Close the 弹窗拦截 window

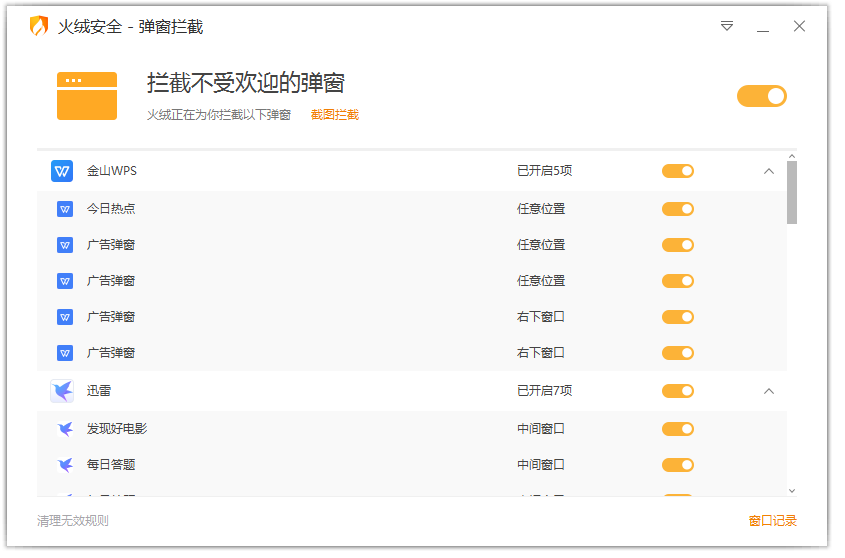[x=800, y=26]
